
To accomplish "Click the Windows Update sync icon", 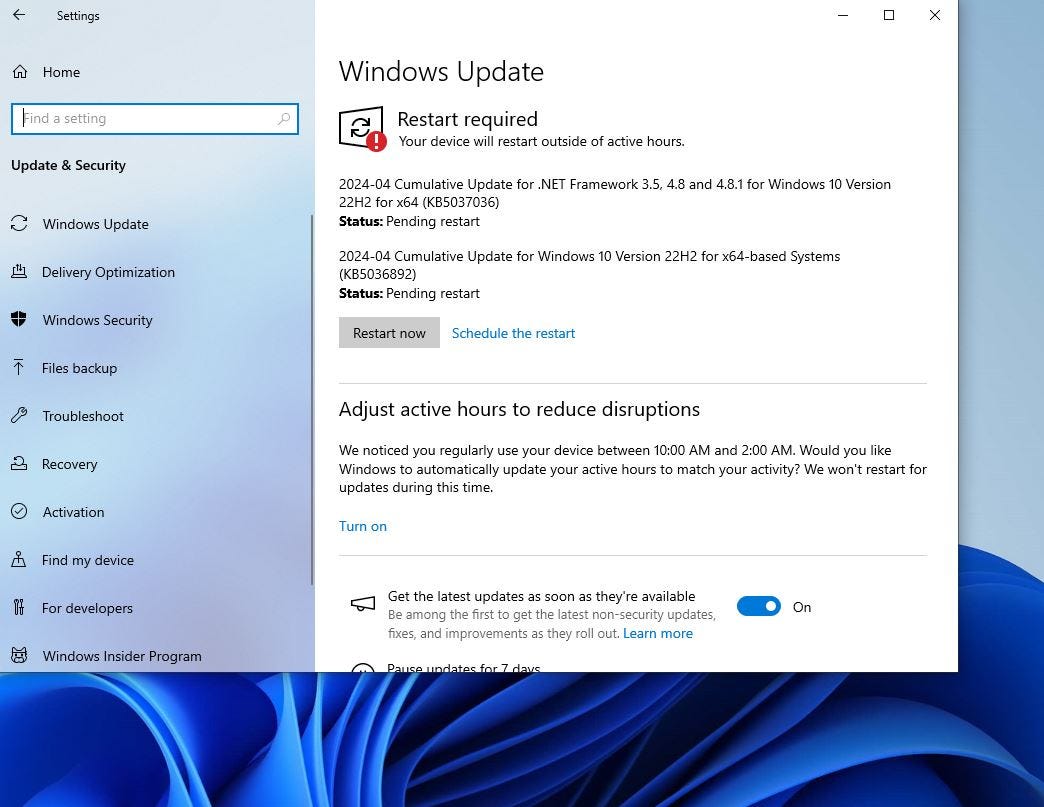I will click(19, 223).
